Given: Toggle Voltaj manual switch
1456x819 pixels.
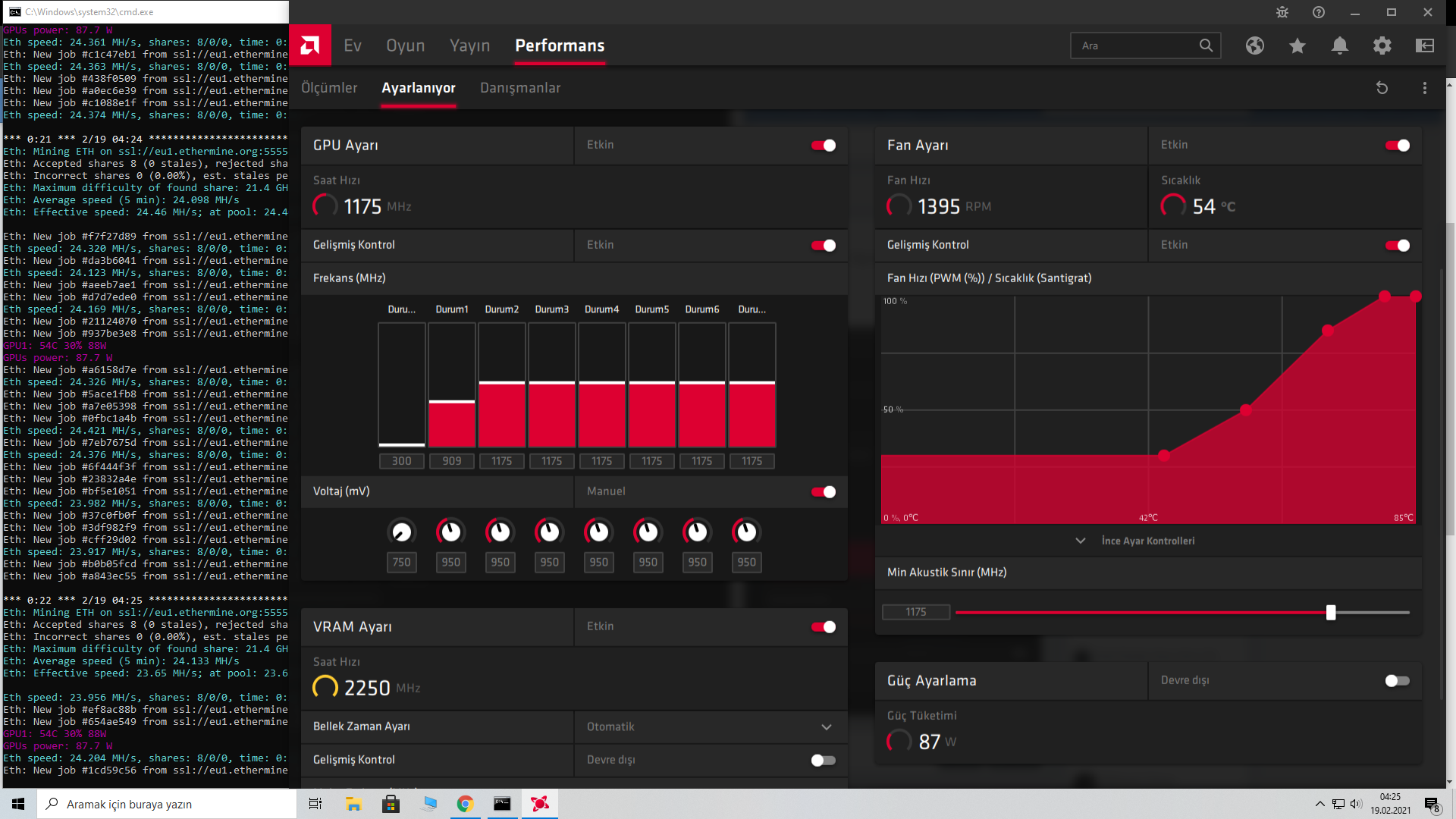Looking at the screenshot, I should (x=824, y=492).
